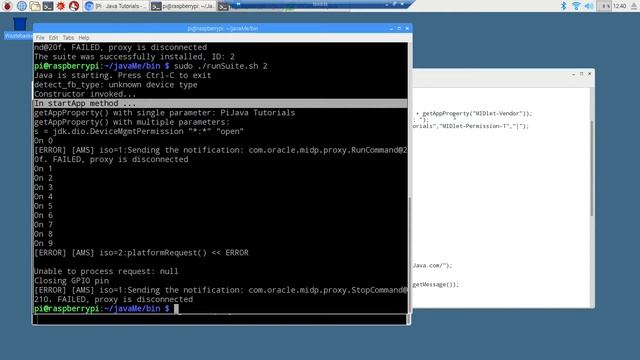Click the 'sudo ./runSuite.sh 2' command text

click(x=220, y=66)
